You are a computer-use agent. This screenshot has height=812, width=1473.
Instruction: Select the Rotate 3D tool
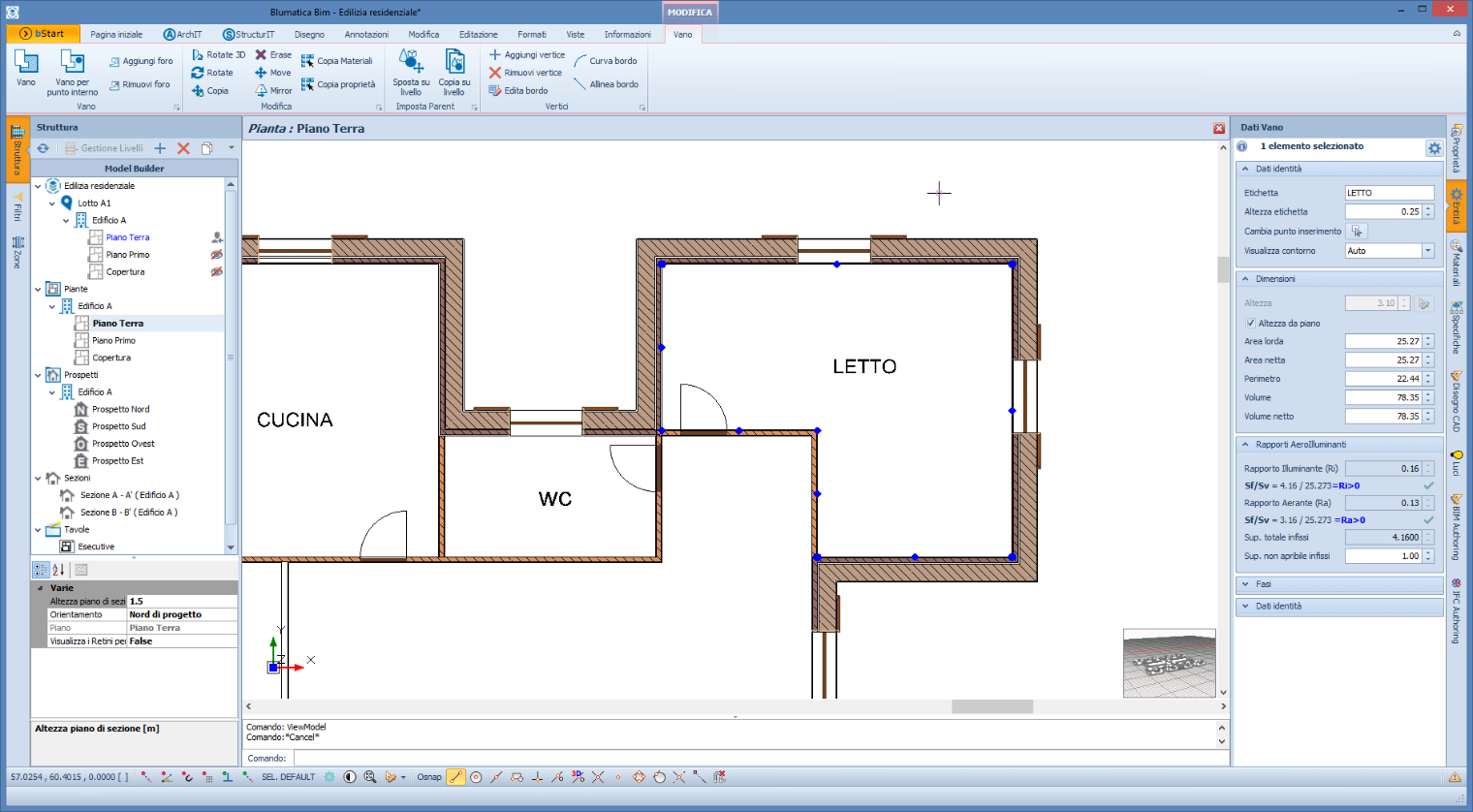(x=218, y=55)
